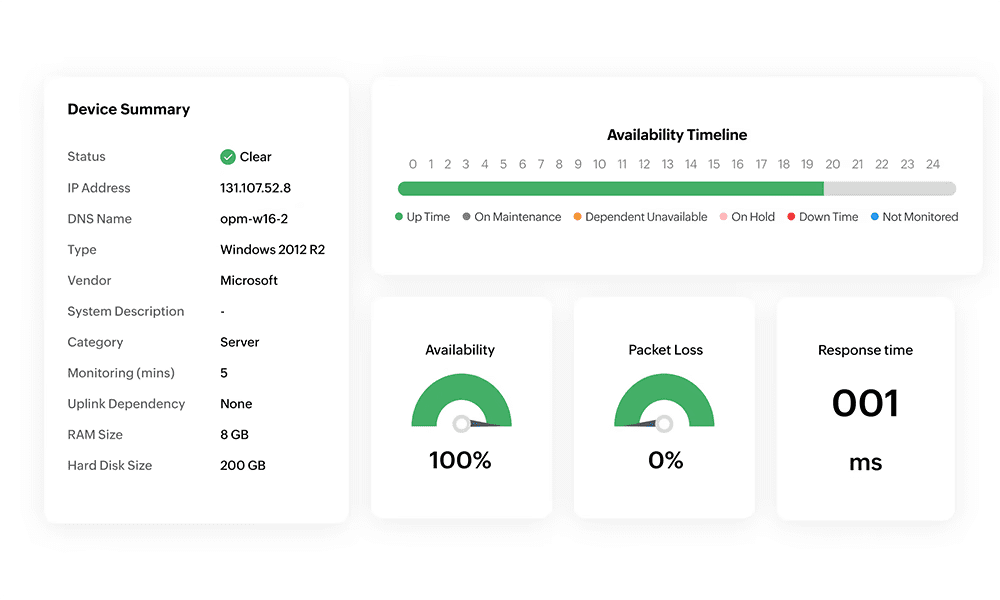This screenshot has width=1000, height=600.
Task: Expand the Device Summary panel
Action: click(x=129, y=109)
